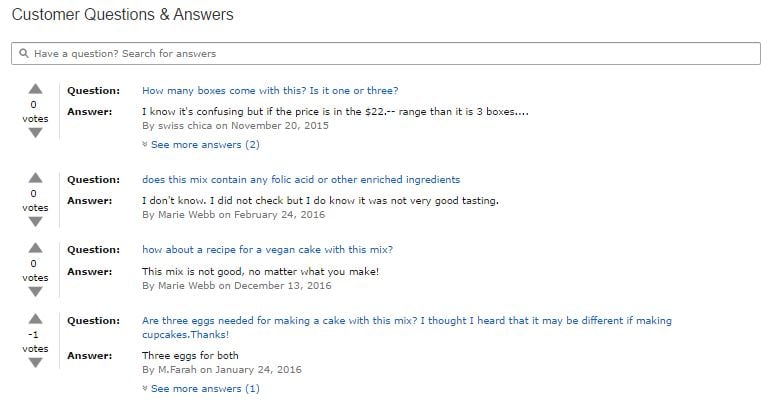Downvote the vegan cake recipe question
This screenshot has width=769, height=411.
pos(35,292)
